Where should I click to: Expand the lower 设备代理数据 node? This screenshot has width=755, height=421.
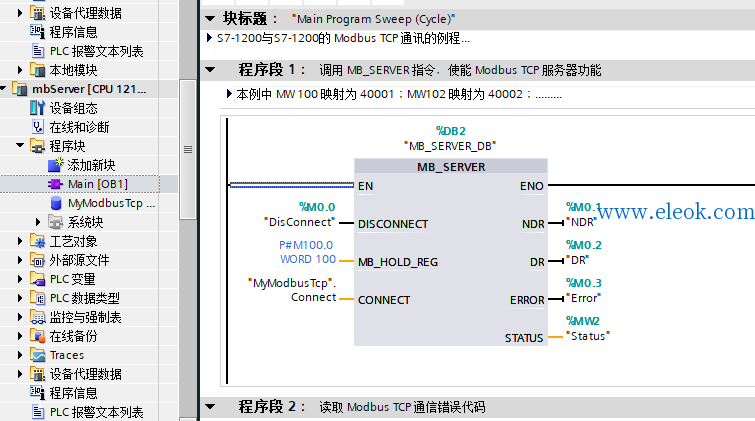coord(20,374)
